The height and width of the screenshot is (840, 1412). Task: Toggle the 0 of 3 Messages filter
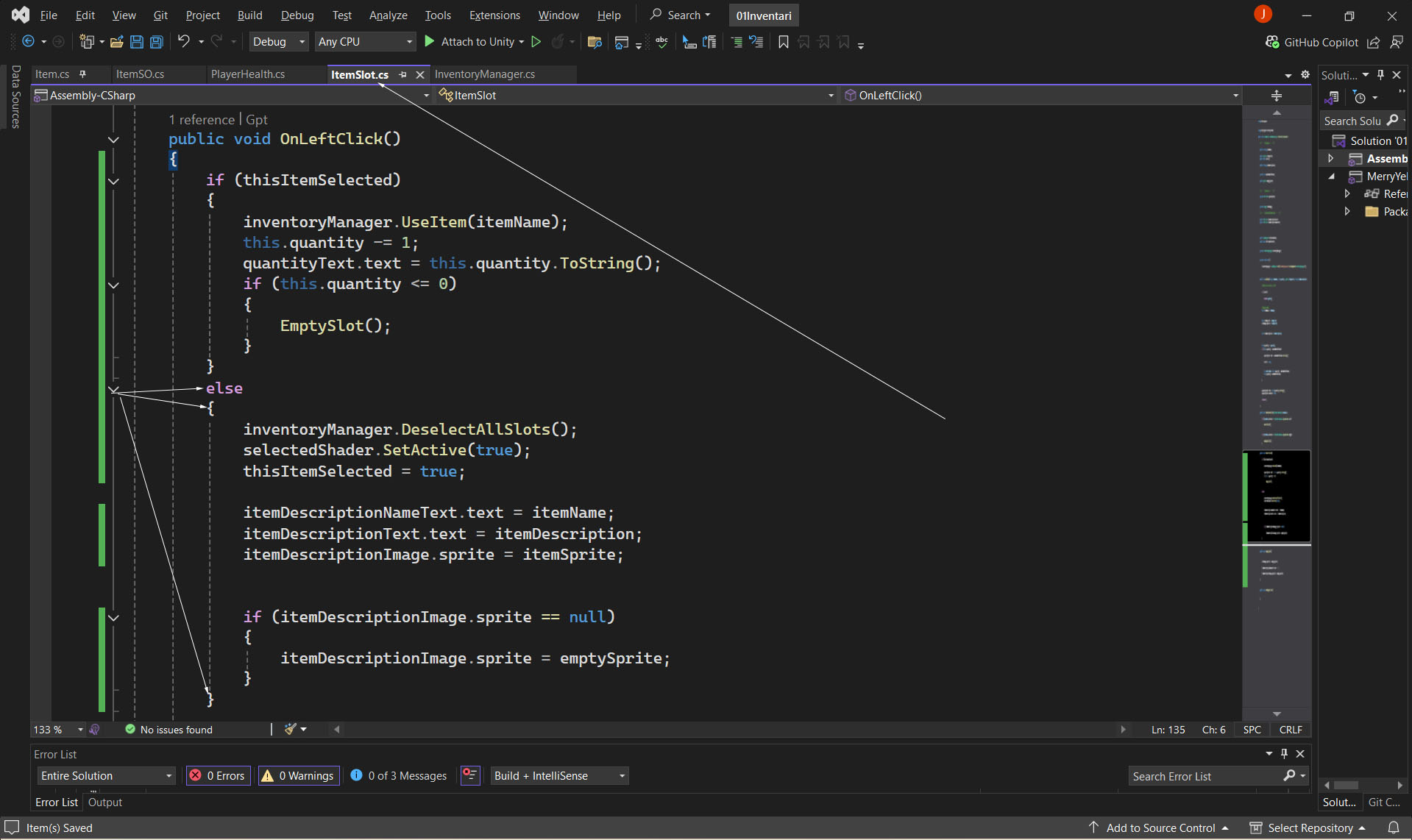click(399, 775)
